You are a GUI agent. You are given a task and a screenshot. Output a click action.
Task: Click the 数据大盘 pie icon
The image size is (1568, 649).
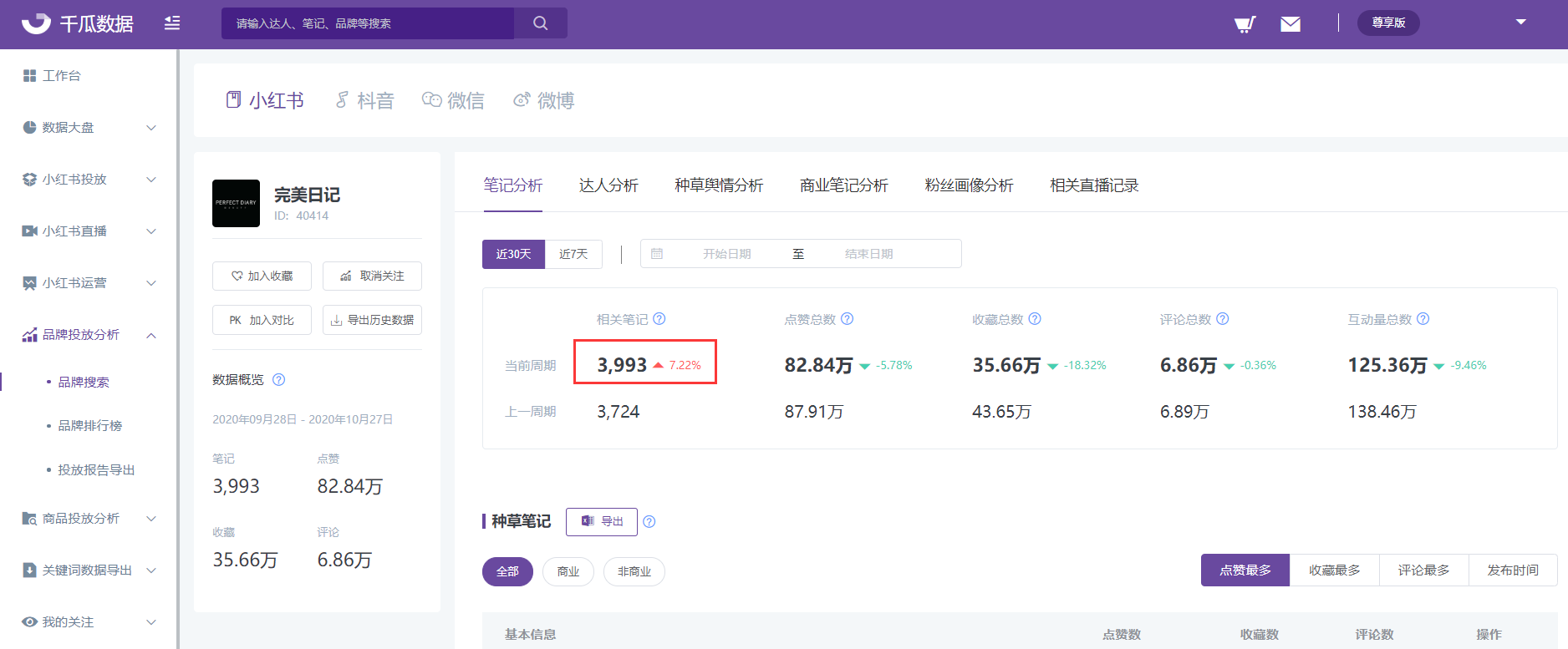click(29, 127)
